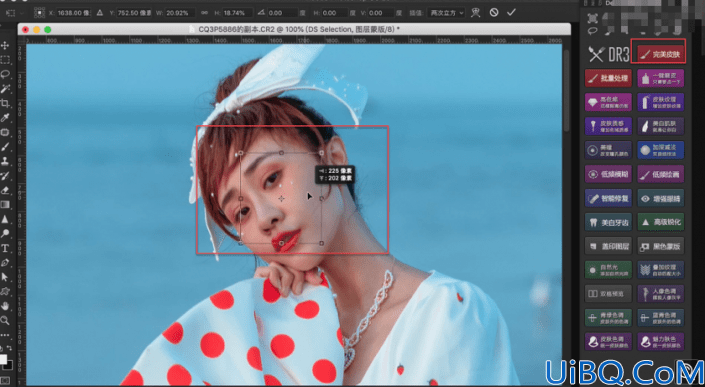
Task: Select the Clone Stamp tool
Action: [x=5, y=161]
